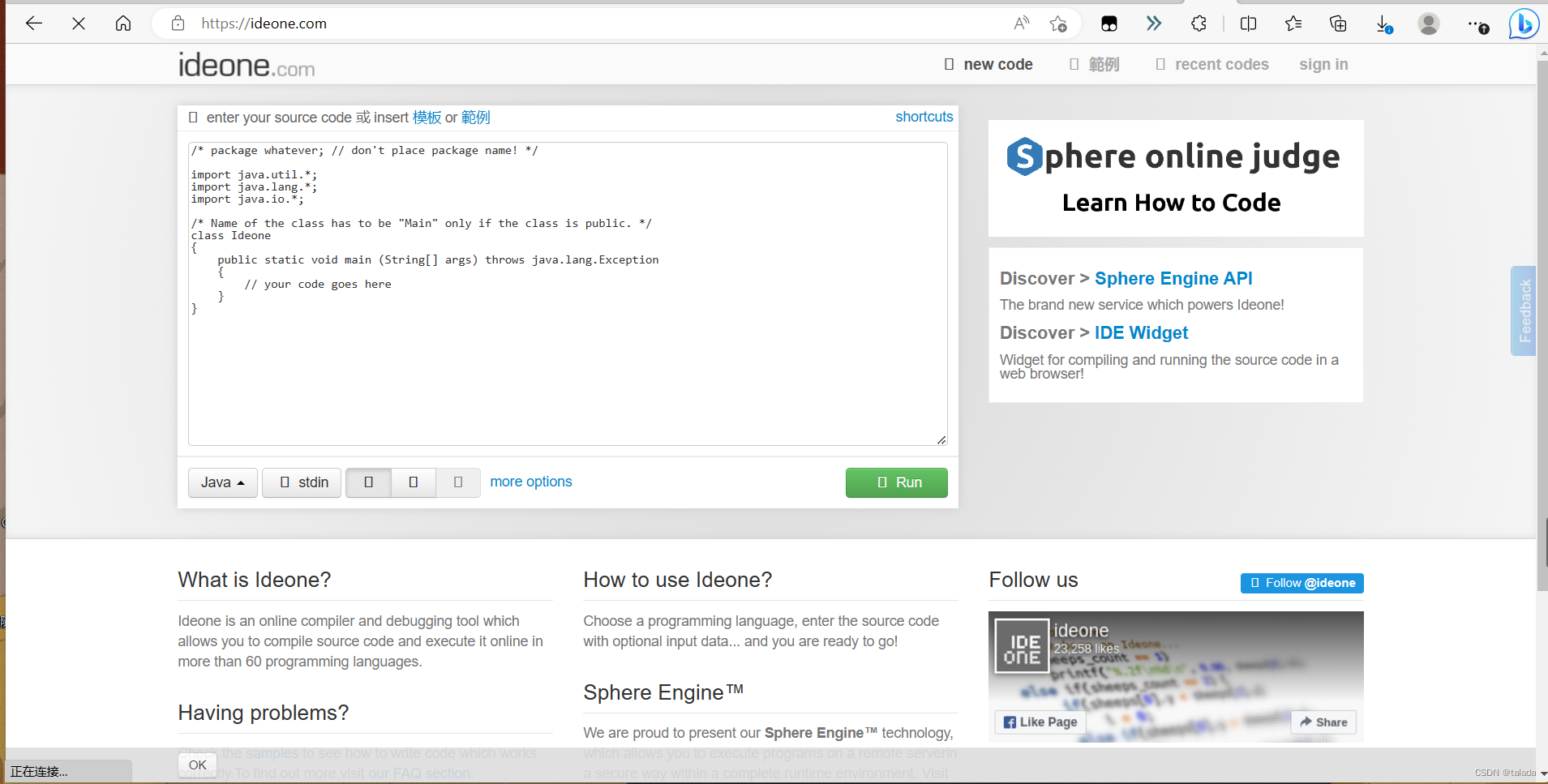Click the black tab-shaped extension icon
Viewport: 1548px width, 784px height.
1109,24
